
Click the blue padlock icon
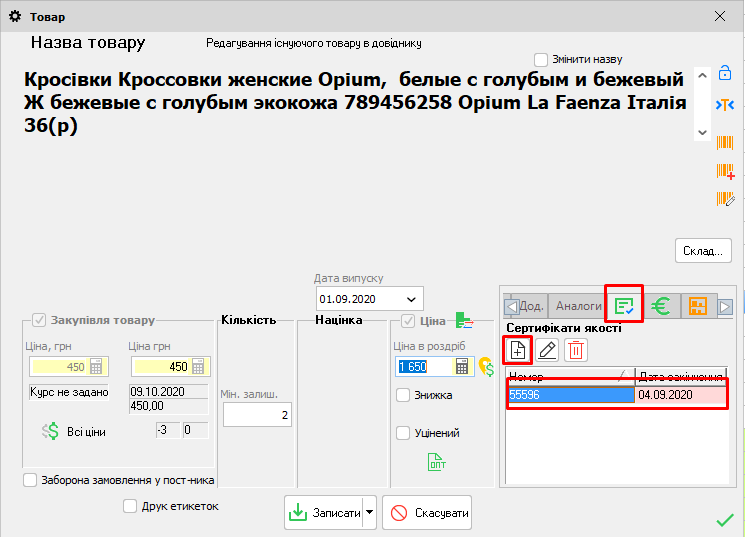(725, 74)
